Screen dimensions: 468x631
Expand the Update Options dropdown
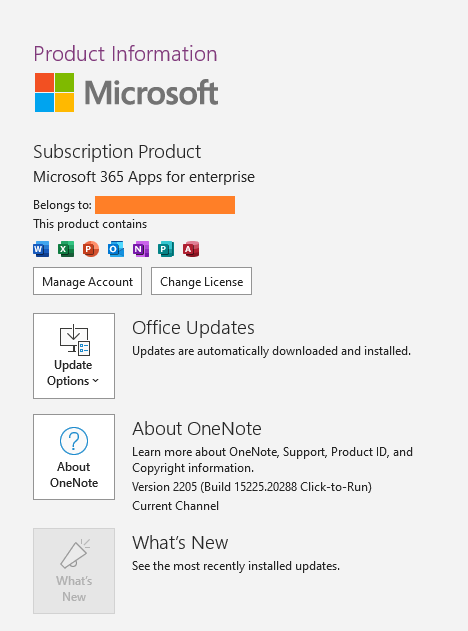pyautogui.click(x=74, y=356)
